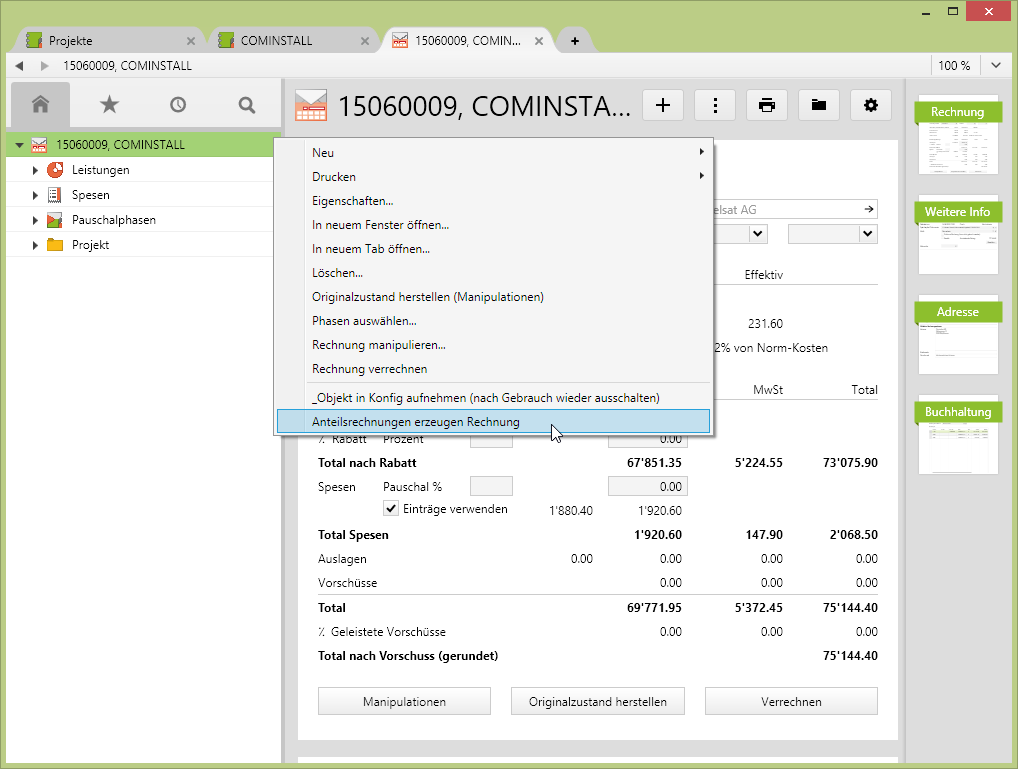
Task: Click the Pauschal % input field
Action: coord(491,487)
